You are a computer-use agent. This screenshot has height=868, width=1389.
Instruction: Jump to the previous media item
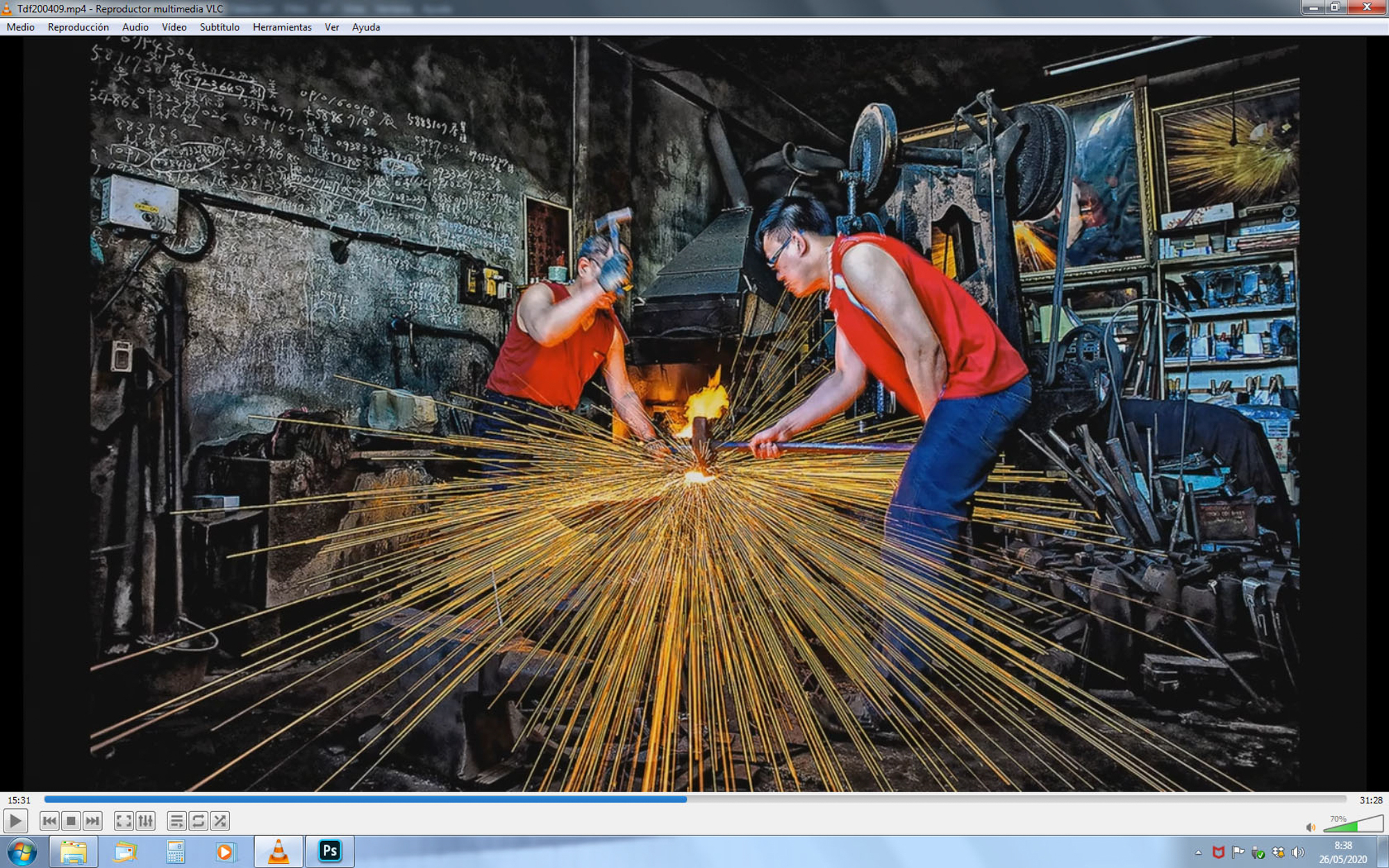(49, 821)
